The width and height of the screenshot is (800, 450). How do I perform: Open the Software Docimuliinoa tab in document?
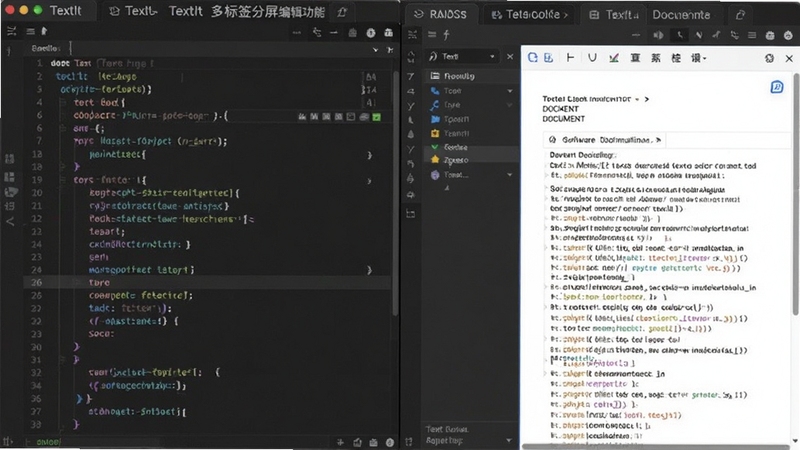[x=604, y=140]
